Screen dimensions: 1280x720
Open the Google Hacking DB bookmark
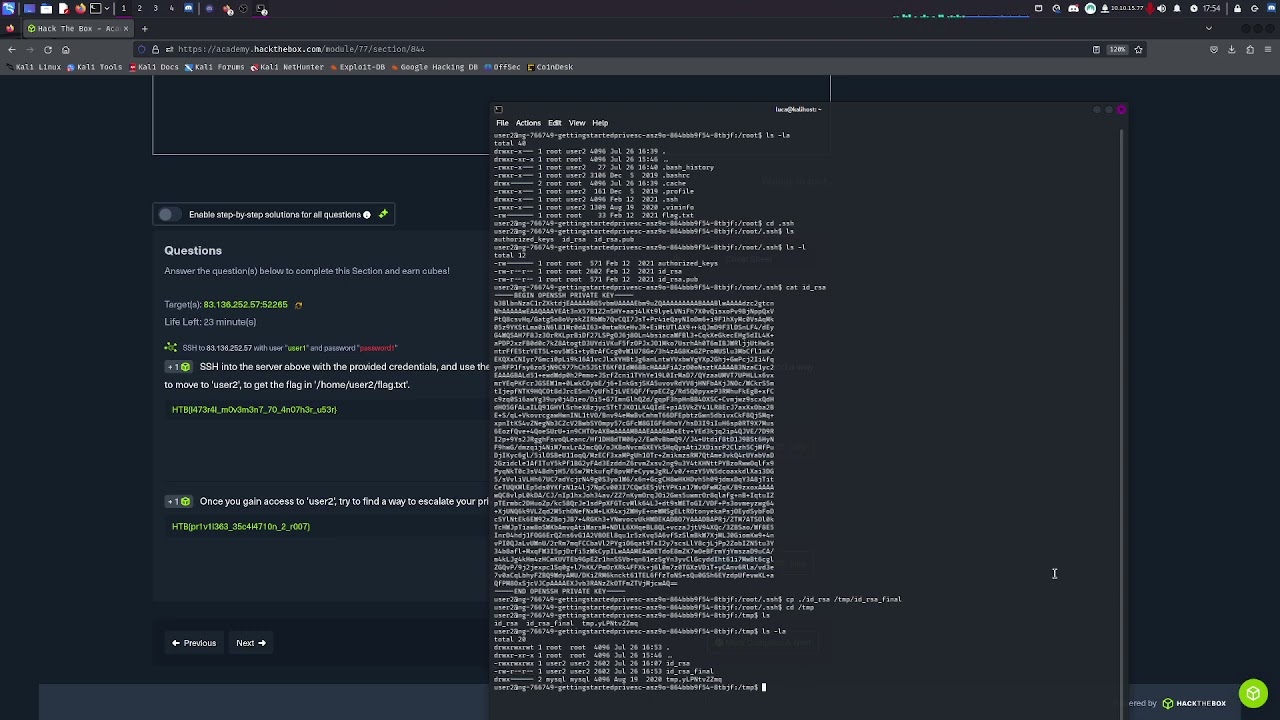[434, 67]
